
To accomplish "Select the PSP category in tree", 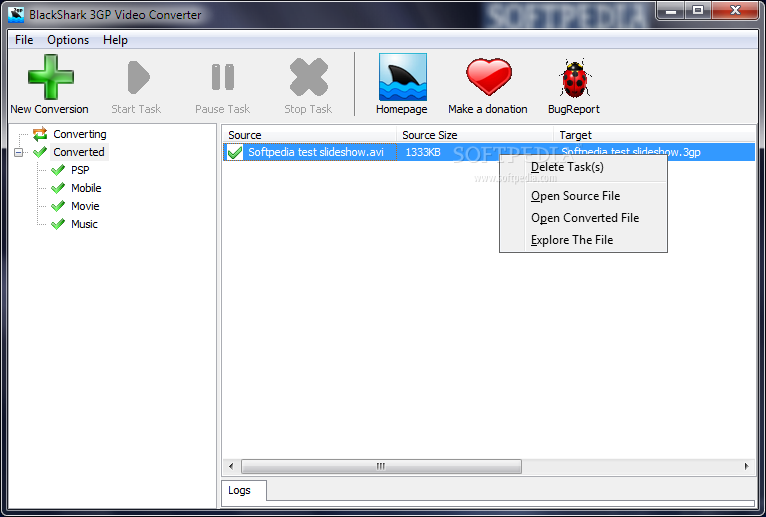I will coord(80,170).
